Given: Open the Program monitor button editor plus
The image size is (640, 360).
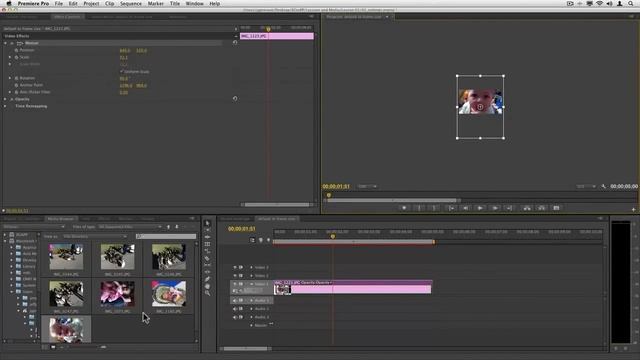Looking at the screenshot, I should 633,209.
